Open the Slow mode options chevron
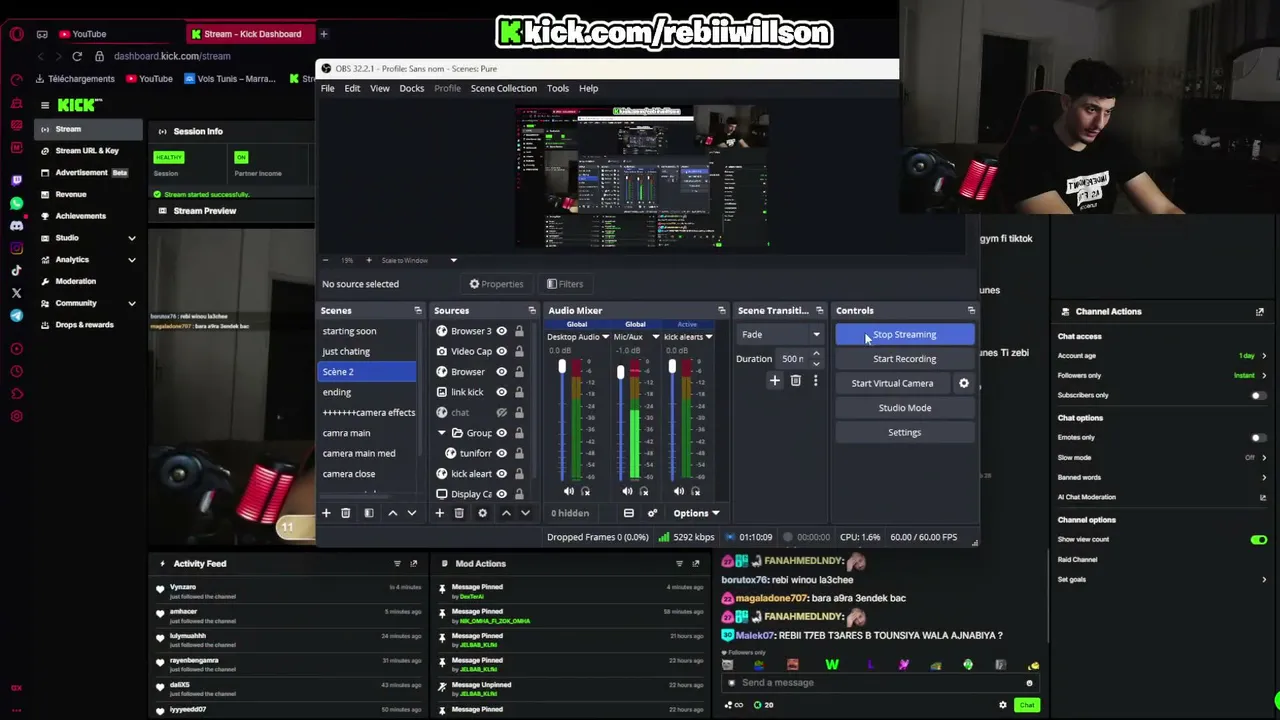The image size is (1280, 720). pos(1264,457)
